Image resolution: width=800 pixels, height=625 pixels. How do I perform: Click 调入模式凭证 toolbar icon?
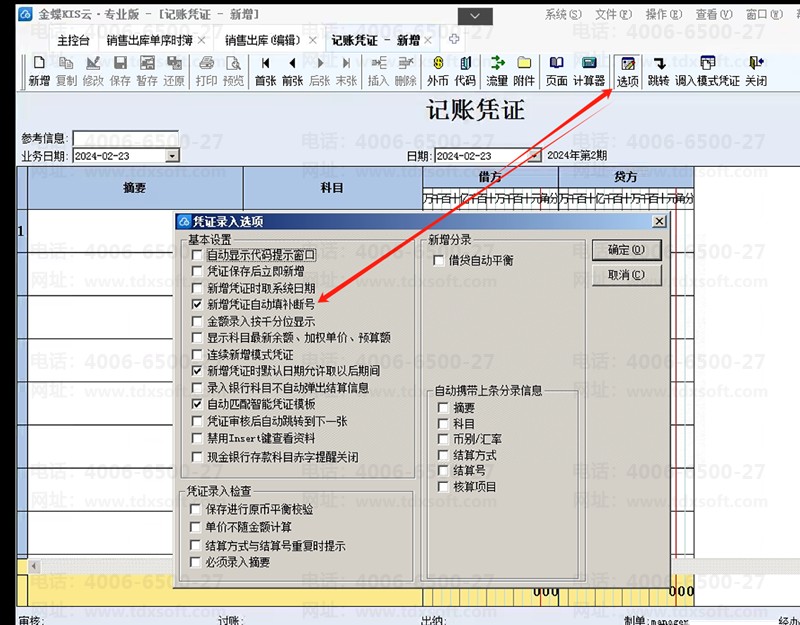(707, 71)
